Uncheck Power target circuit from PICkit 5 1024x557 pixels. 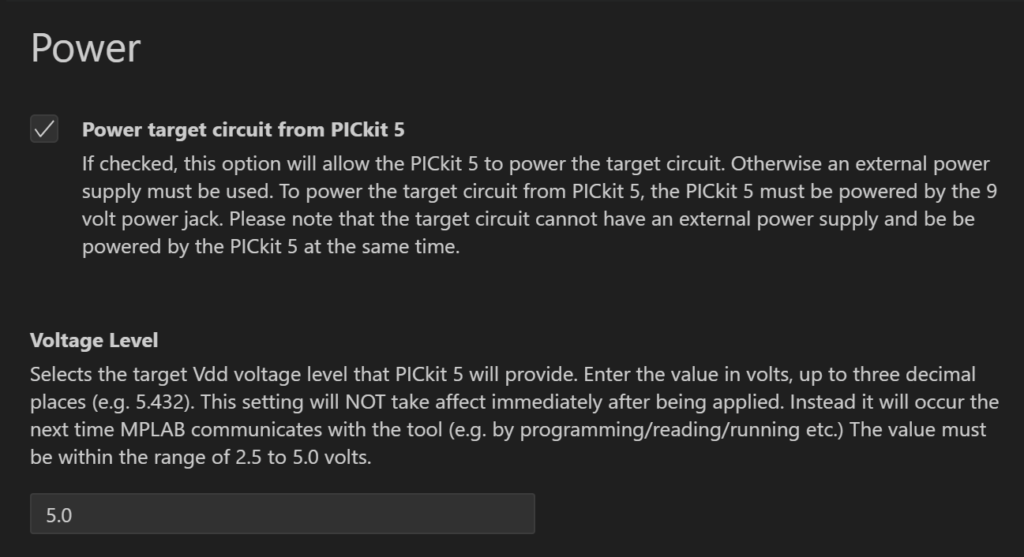tap(44, 129)
